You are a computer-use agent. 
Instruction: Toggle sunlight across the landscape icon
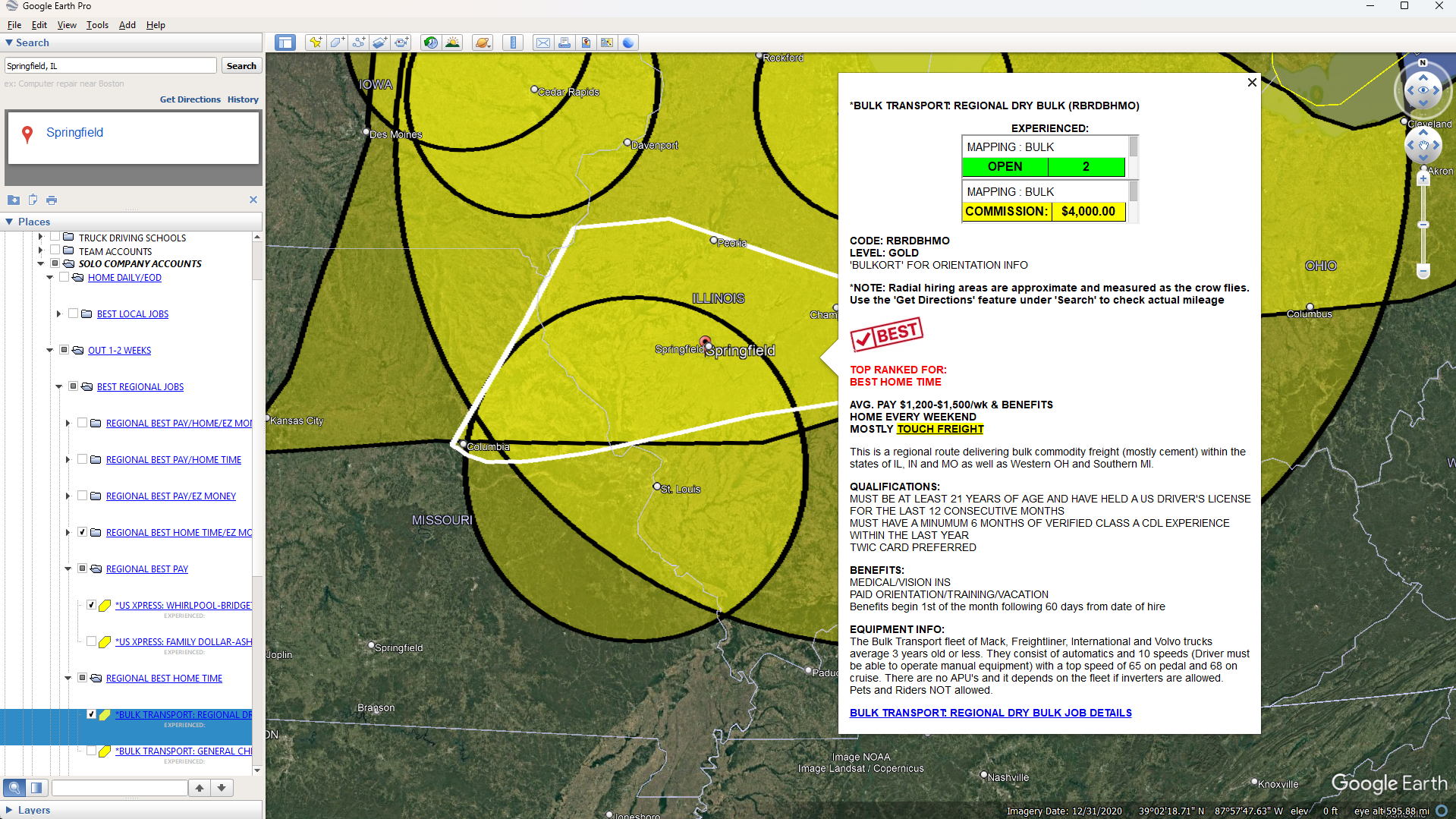(x=452, y=43)
